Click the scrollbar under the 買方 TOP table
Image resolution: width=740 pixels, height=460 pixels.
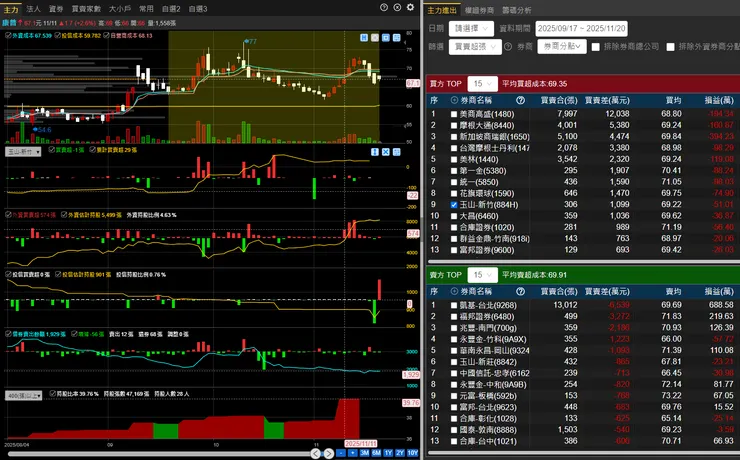(x=583, y=261)
